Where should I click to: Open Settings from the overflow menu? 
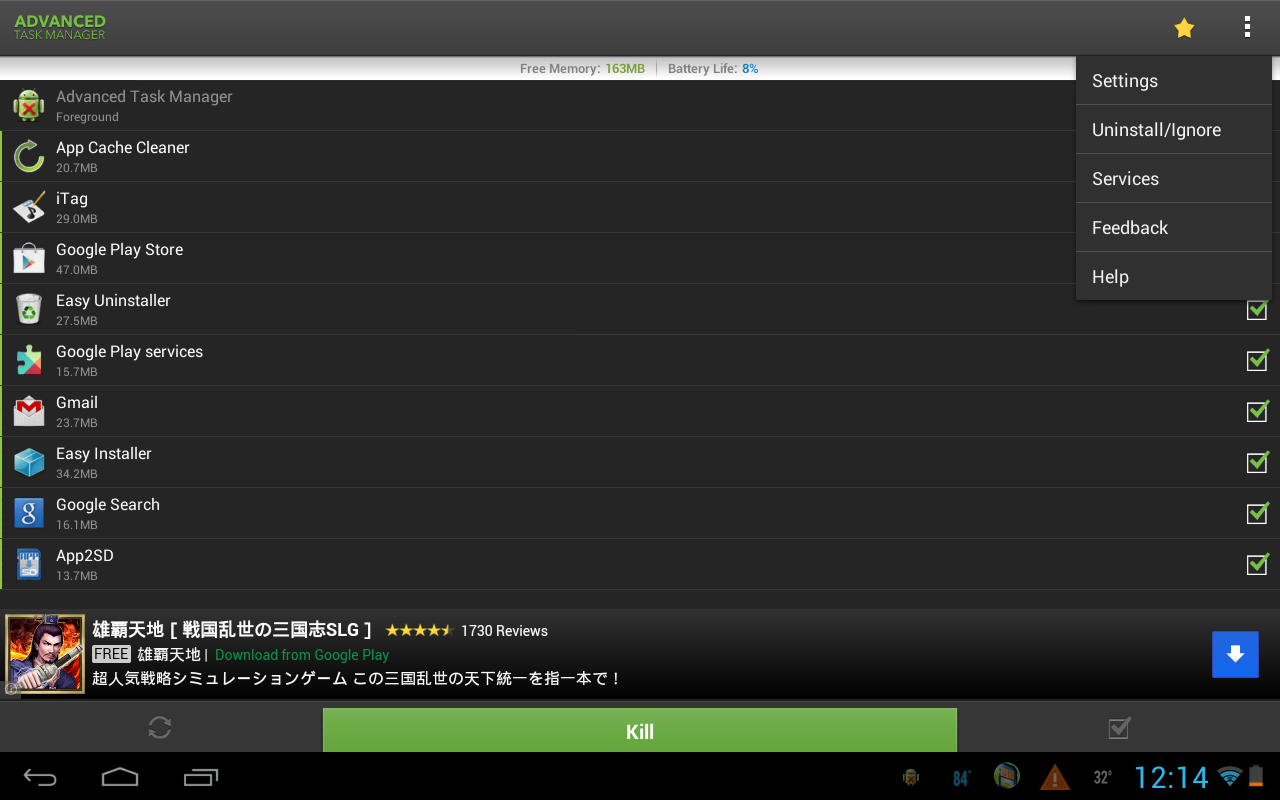click(x=1124, y=80)
